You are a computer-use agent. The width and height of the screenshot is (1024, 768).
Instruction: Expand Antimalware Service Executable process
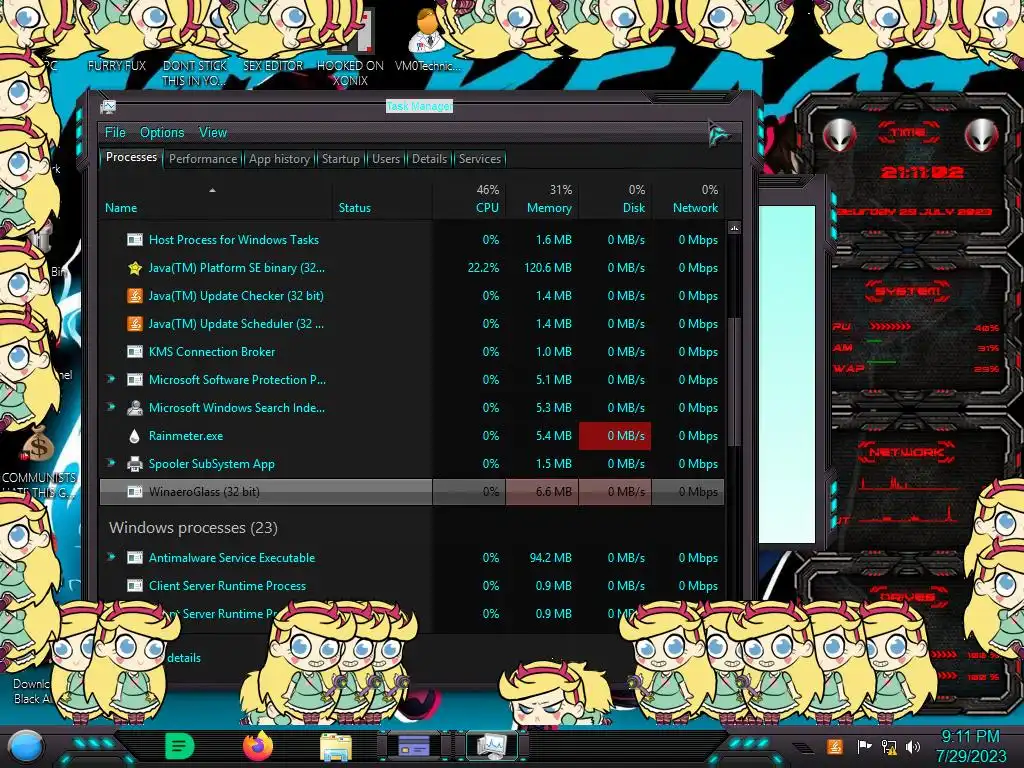tap(111, 557)
